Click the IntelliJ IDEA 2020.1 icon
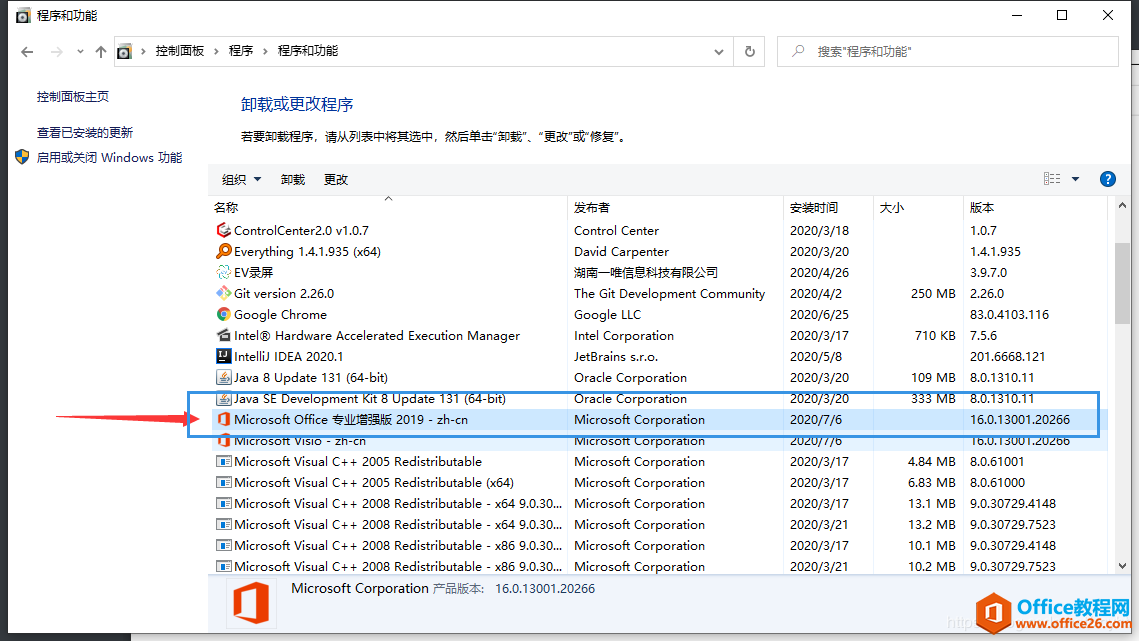This screenshot has width=1139, height=641. tap(224, 357)
